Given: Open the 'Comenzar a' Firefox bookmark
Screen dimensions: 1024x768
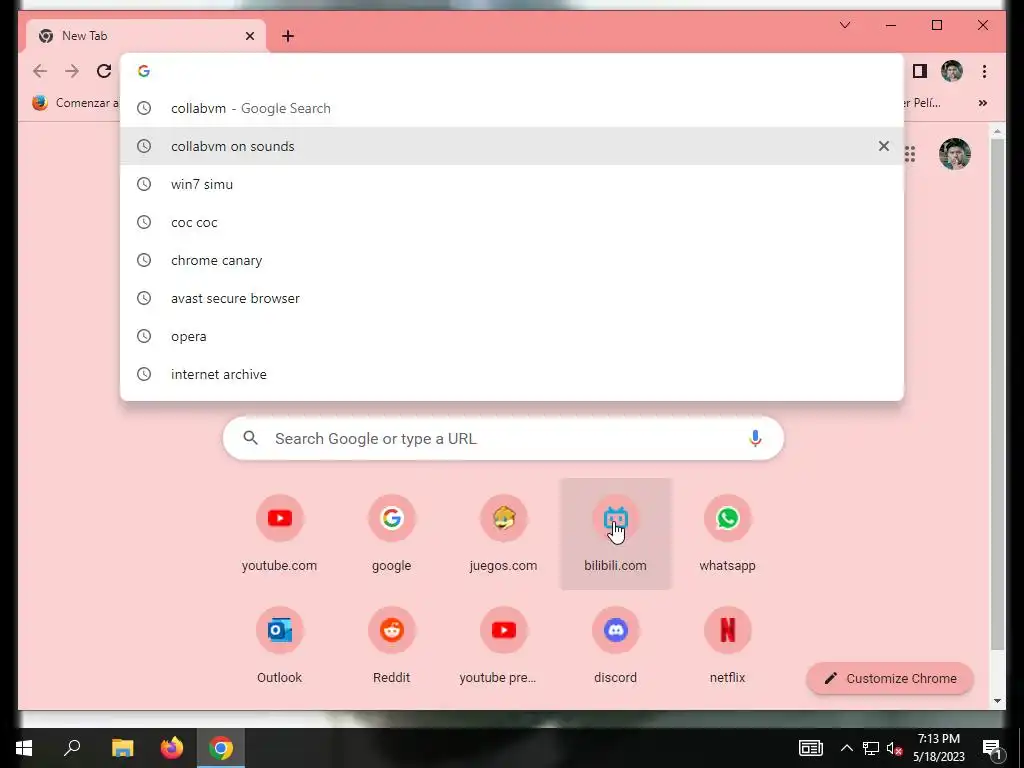Looking at the screenshot, I should [x=76, y=103].
